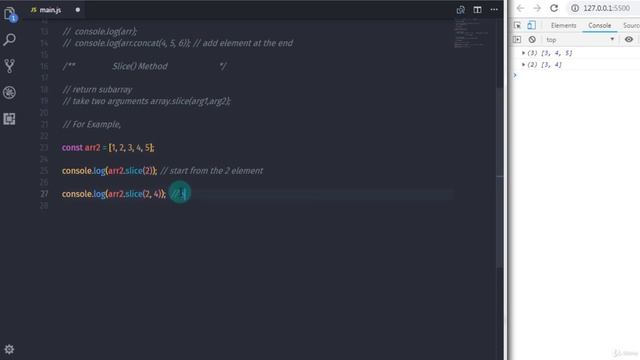Activate the DevTools inspect element icon
Screen dimensions: 640x360
tap(517, 25)
